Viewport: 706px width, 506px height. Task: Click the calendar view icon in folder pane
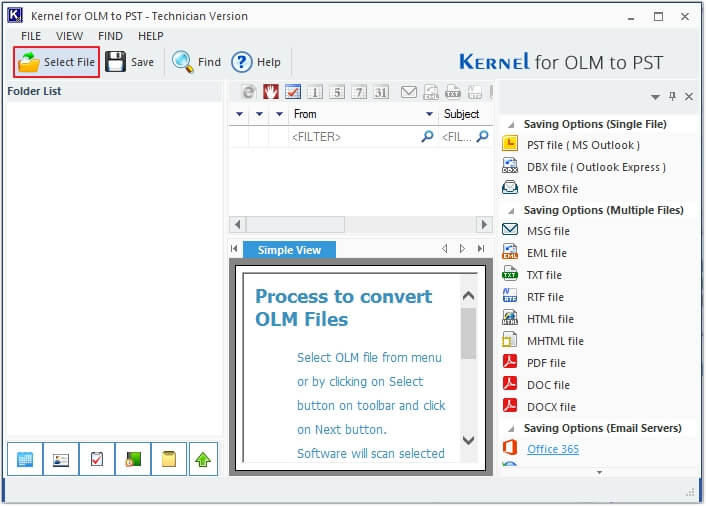[x=25, y=459]
